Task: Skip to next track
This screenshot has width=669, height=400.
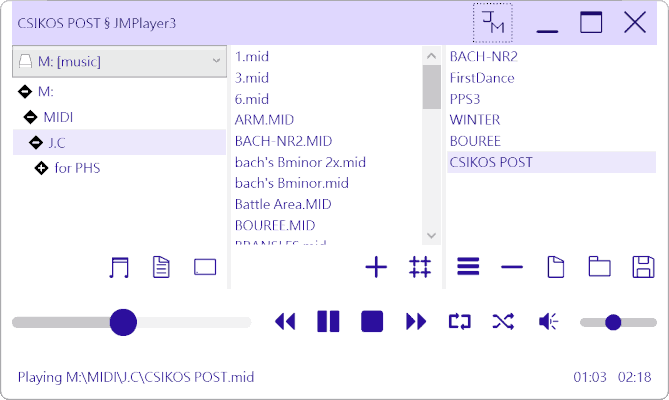Action: tap(416, 322)
